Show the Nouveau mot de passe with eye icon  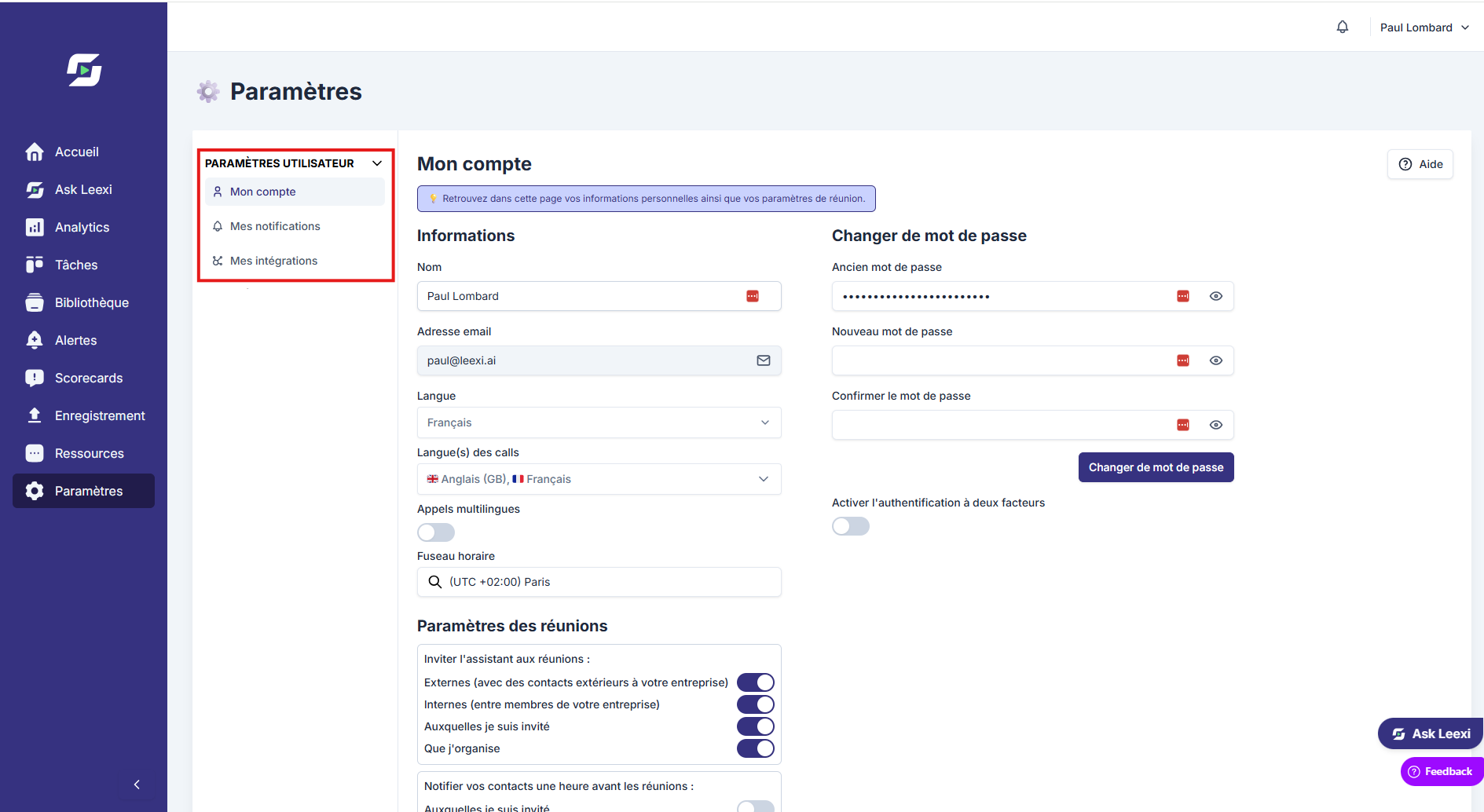1216,360
